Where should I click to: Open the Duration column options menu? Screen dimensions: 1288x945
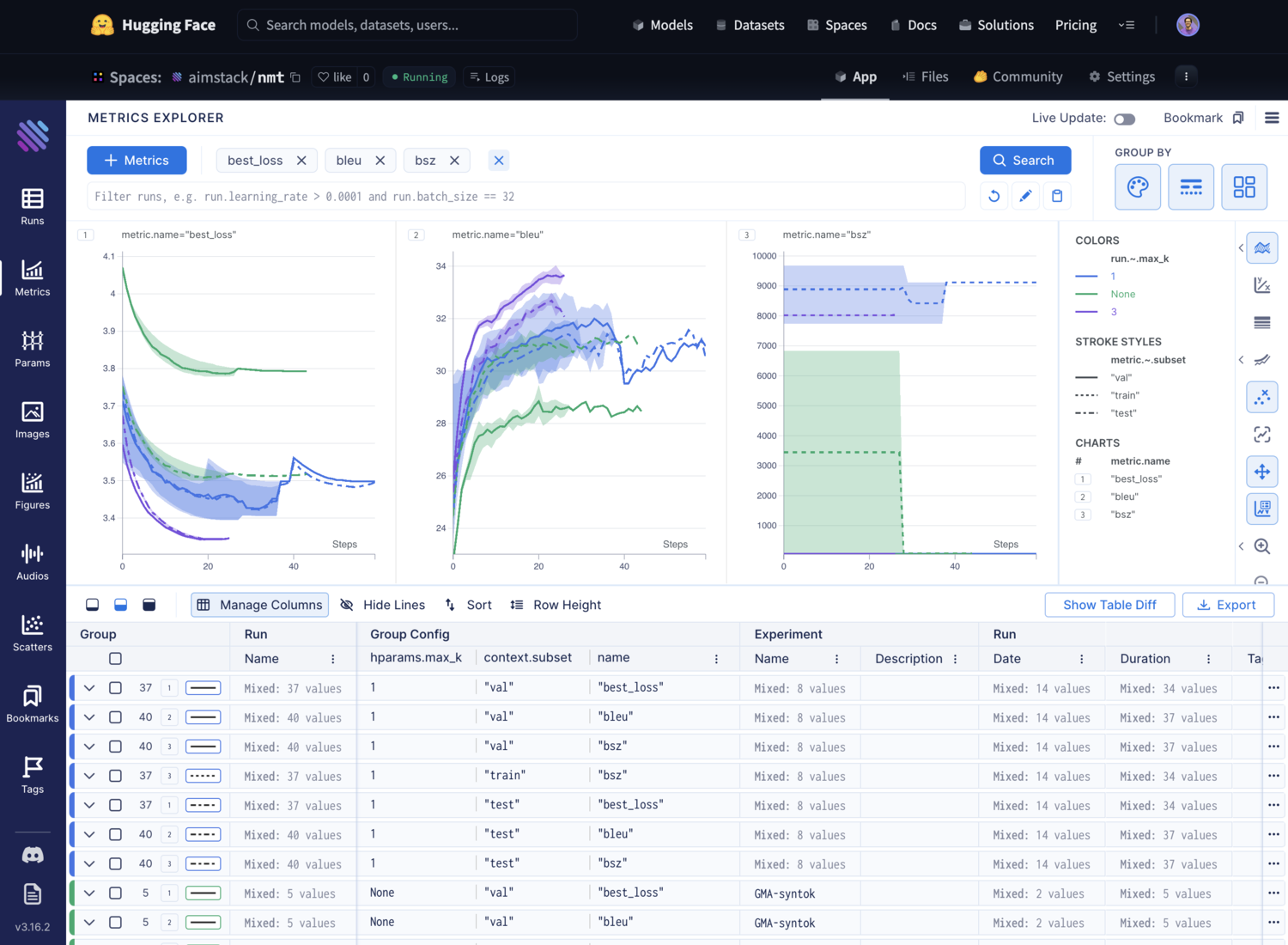pos(1208,659)
